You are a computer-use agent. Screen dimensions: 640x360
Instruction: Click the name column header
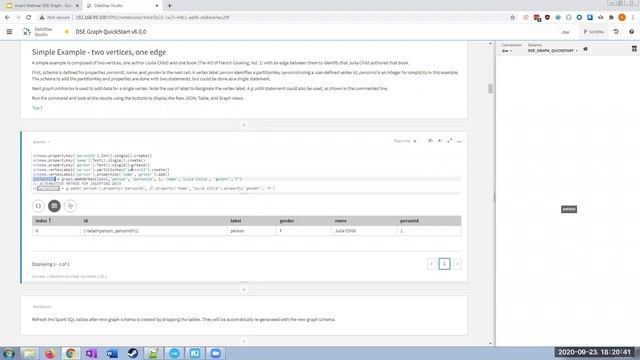tap(364, 221)
